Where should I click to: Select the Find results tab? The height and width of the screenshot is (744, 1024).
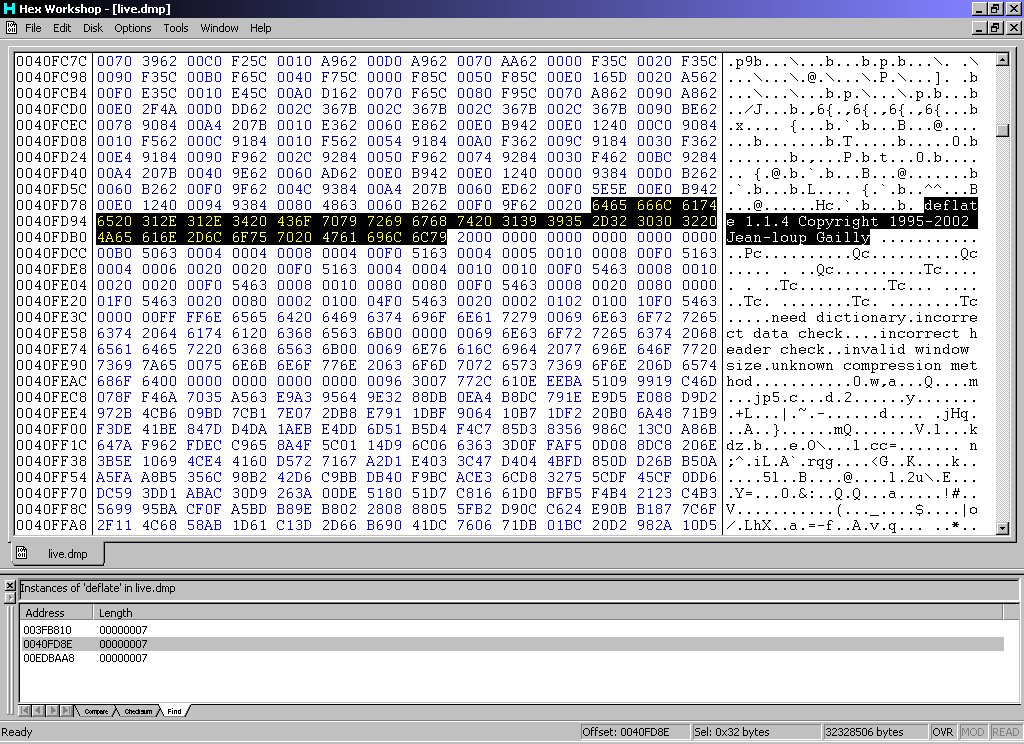tap(174, 711)
